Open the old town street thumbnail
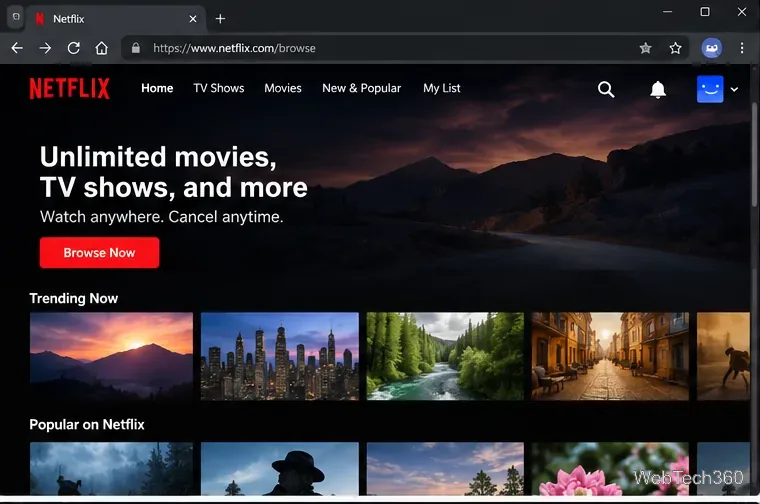 coord(610,356)
